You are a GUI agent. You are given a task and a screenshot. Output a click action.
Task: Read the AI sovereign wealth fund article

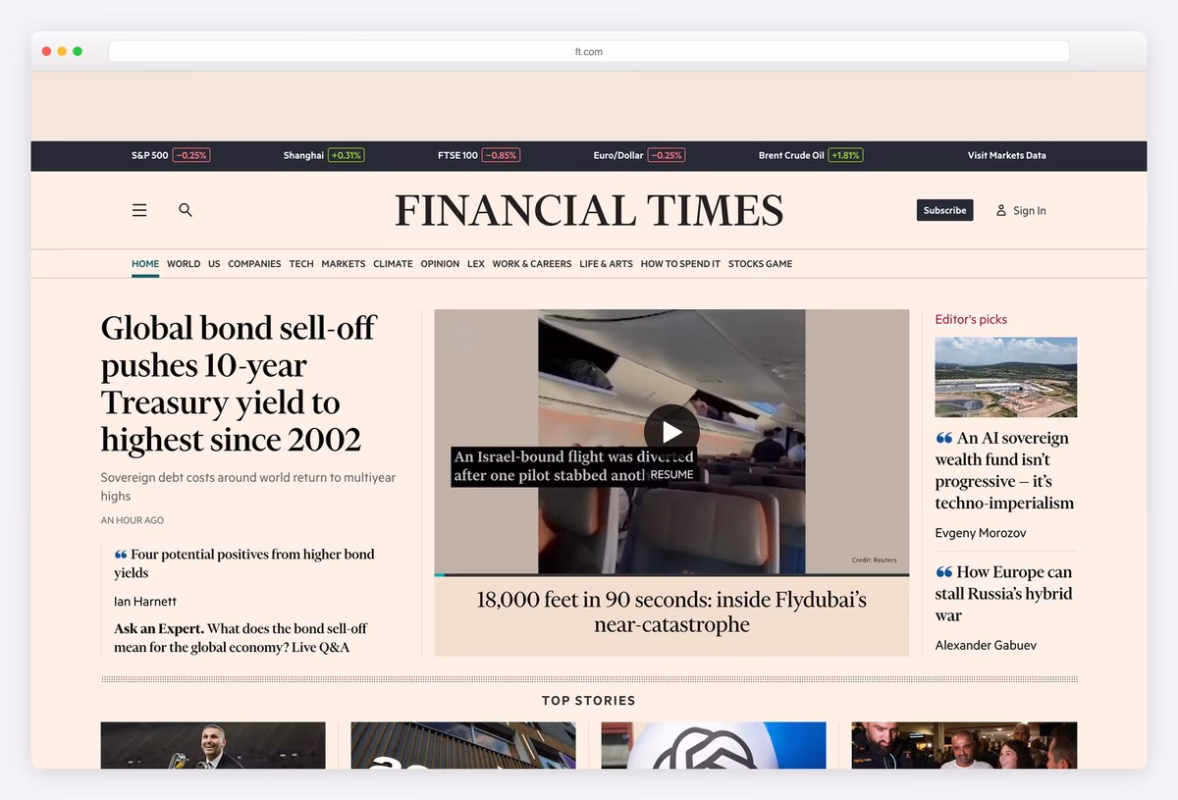tap(1004, 470)
